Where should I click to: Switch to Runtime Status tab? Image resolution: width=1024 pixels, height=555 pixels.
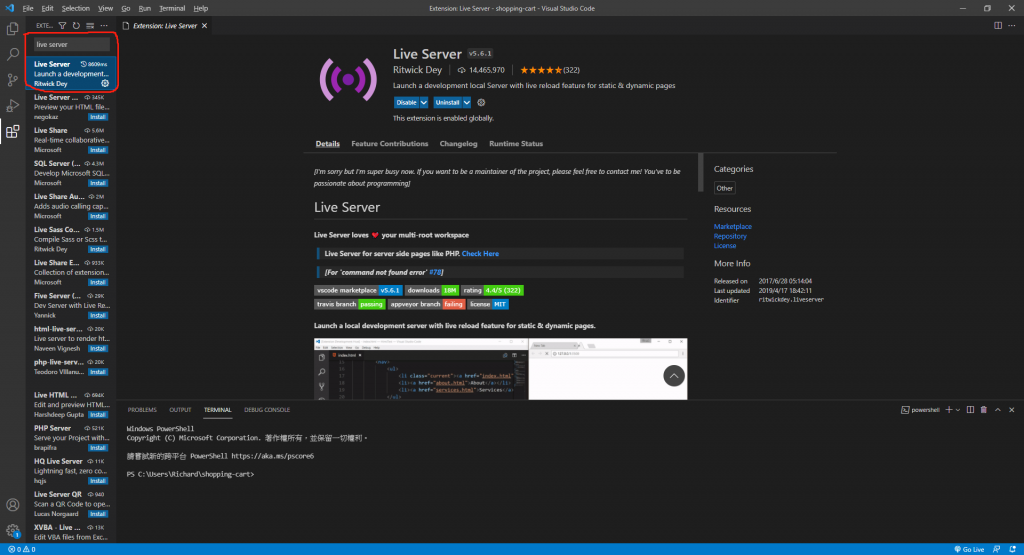click(x=516, y=144)
